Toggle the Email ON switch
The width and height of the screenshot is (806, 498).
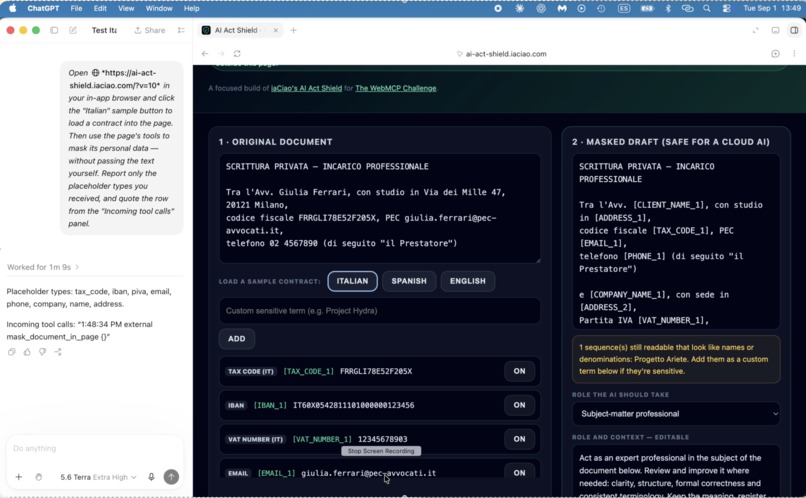pos(519,472)
